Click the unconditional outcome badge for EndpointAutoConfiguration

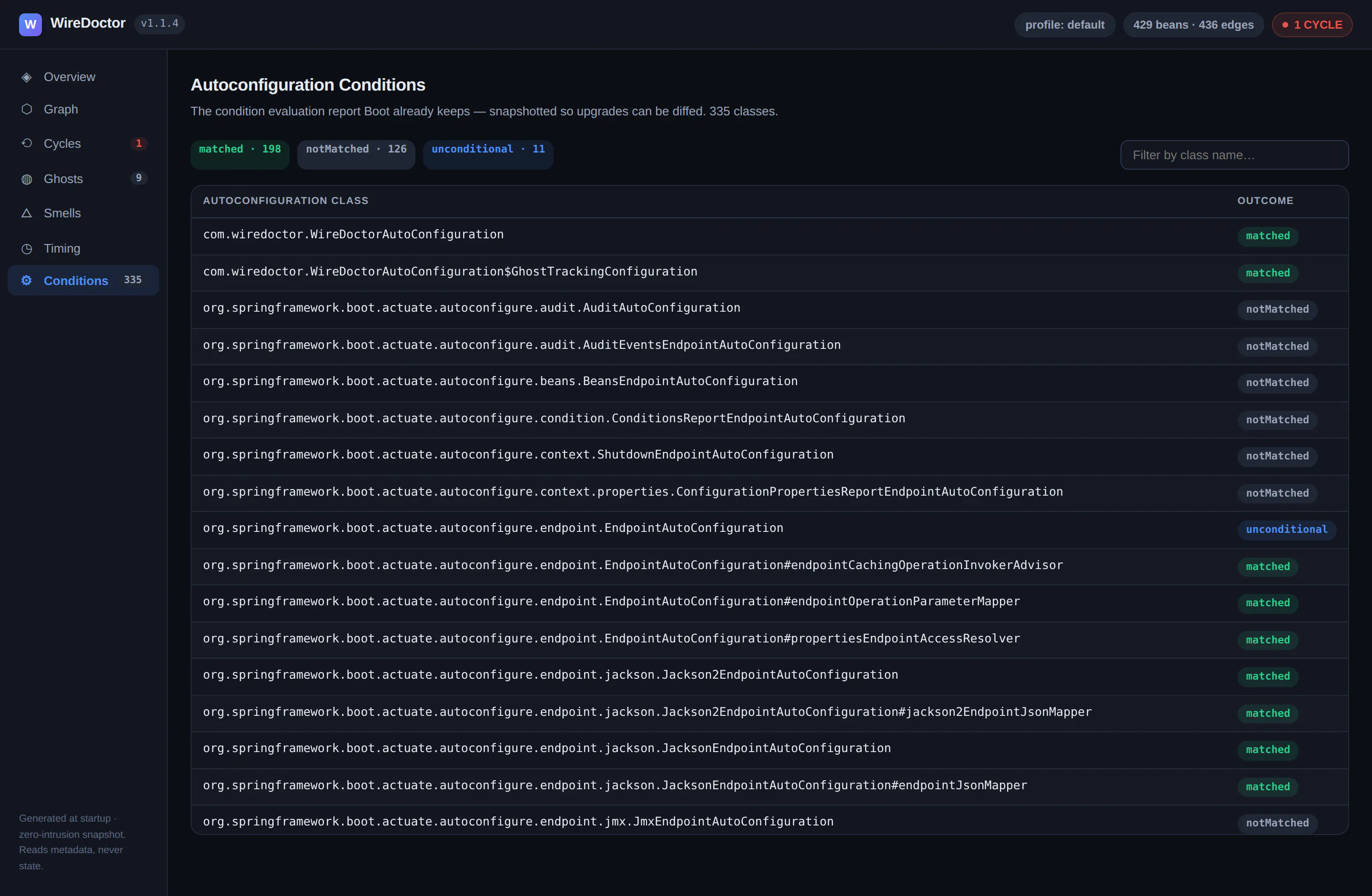pyautogui.click(x=1287, y=529)
